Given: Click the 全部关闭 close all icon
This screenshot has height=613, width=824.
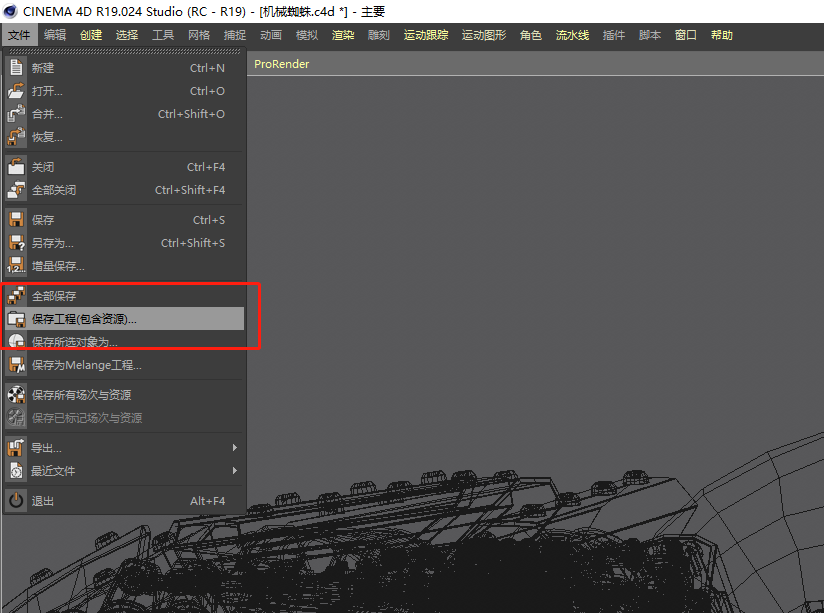Looking at the screenshot, I should point(16,190).
